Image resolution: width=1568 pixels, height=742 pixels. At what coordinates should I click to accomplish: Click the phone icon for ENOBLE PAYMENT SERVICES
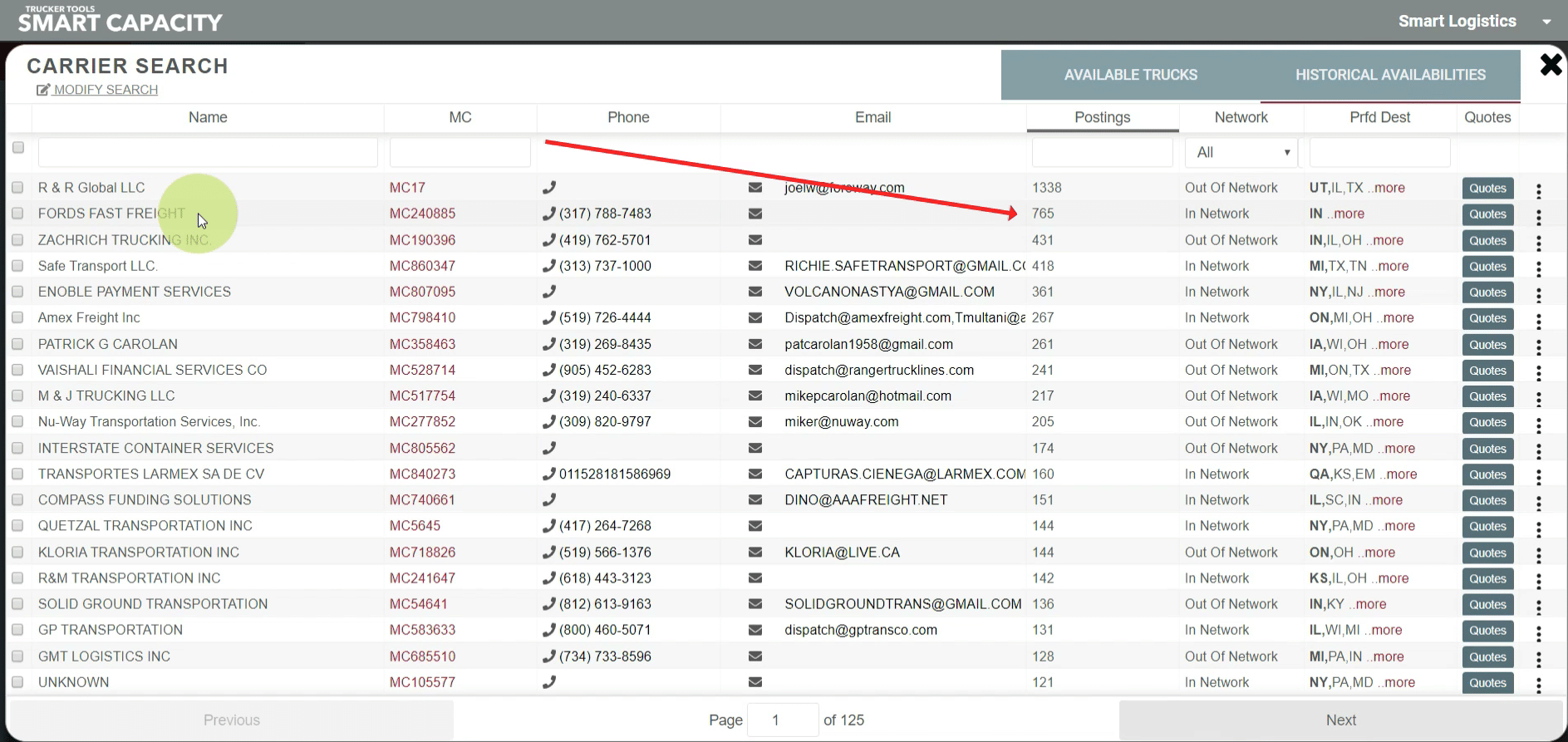point(549,292)
